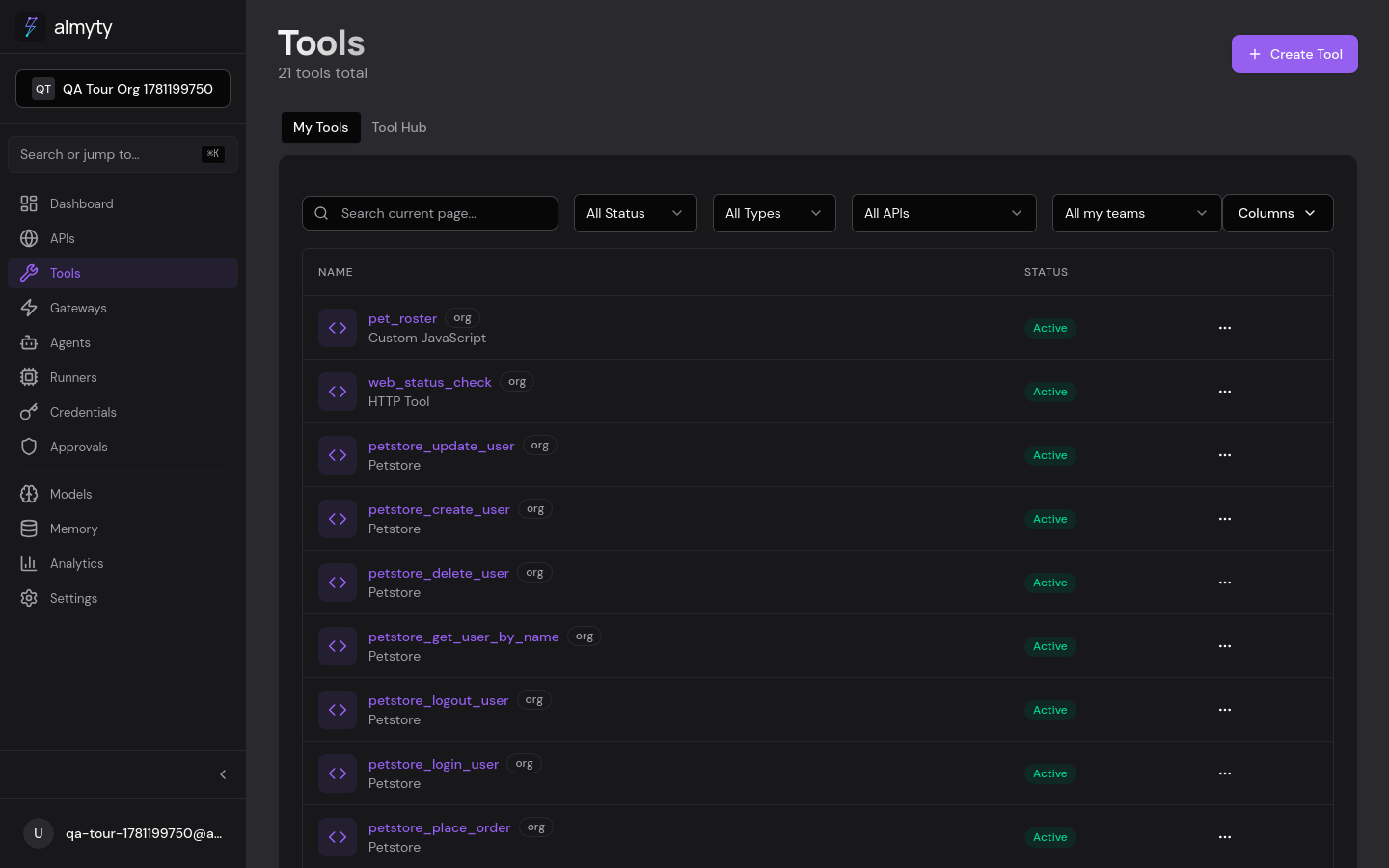Viewport: 1389px width, 868px height.
Task: Expand the All Status filter dropdown
Action: coord(635,213)
